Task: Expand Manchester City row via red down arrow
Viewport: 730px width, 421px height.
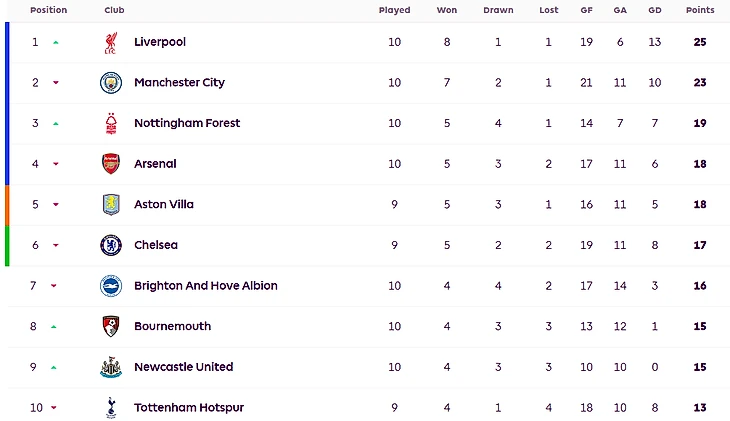Action: pyautogui.click(x=56, y=83)
